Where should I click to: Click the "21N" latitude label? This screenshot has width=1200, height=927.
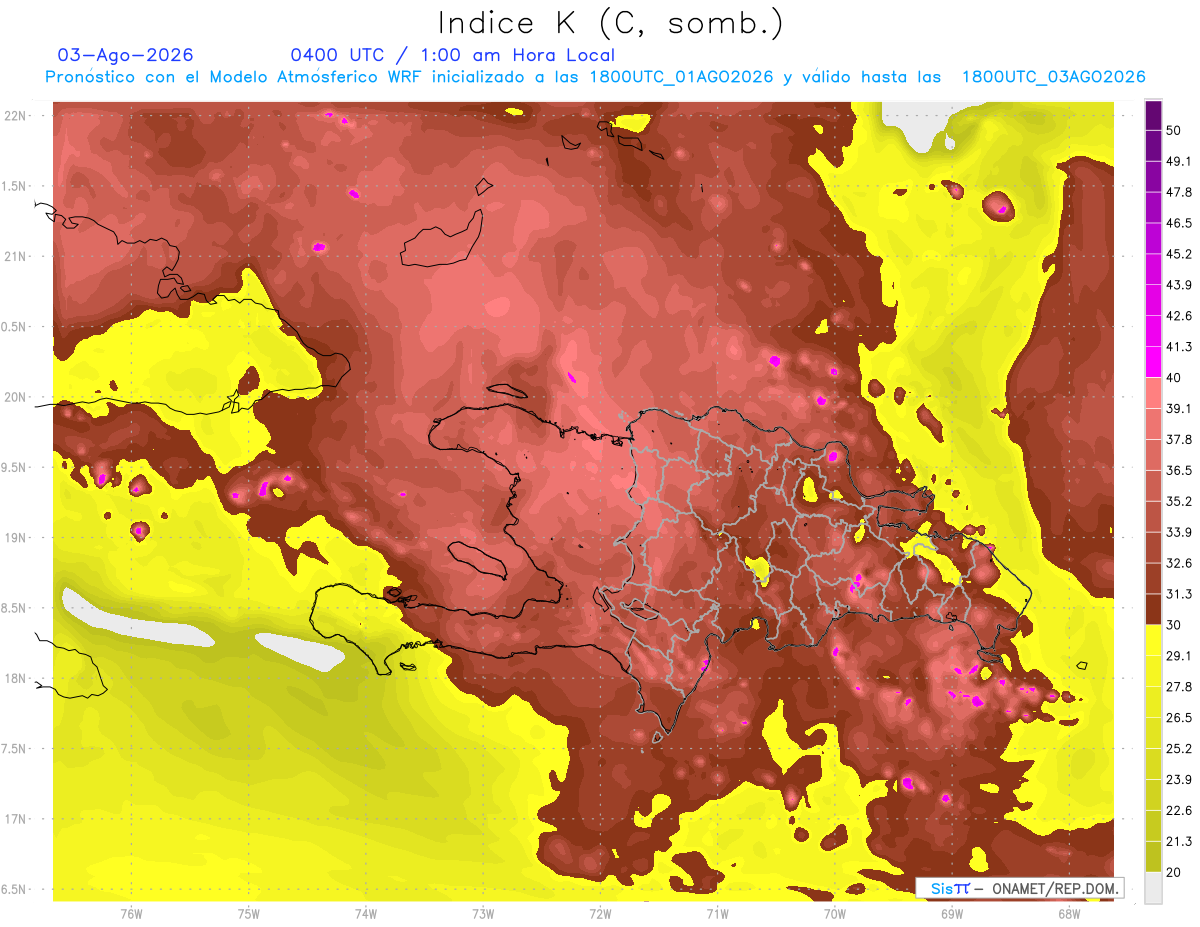coord(16,256)
